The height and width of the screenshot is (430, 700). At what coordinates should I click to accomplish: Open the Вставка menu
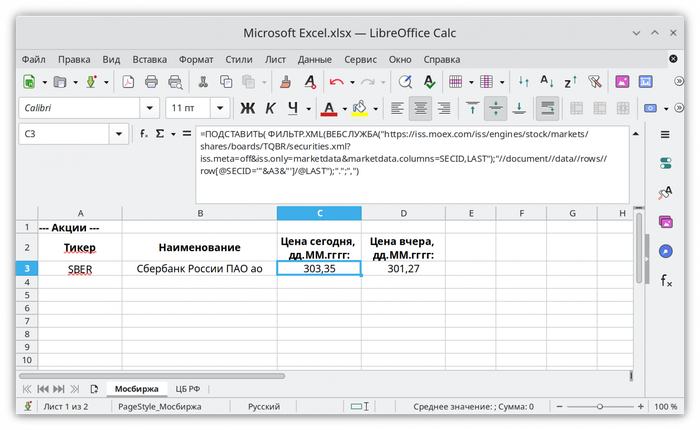pyautogui.click(x=150, y=59)
